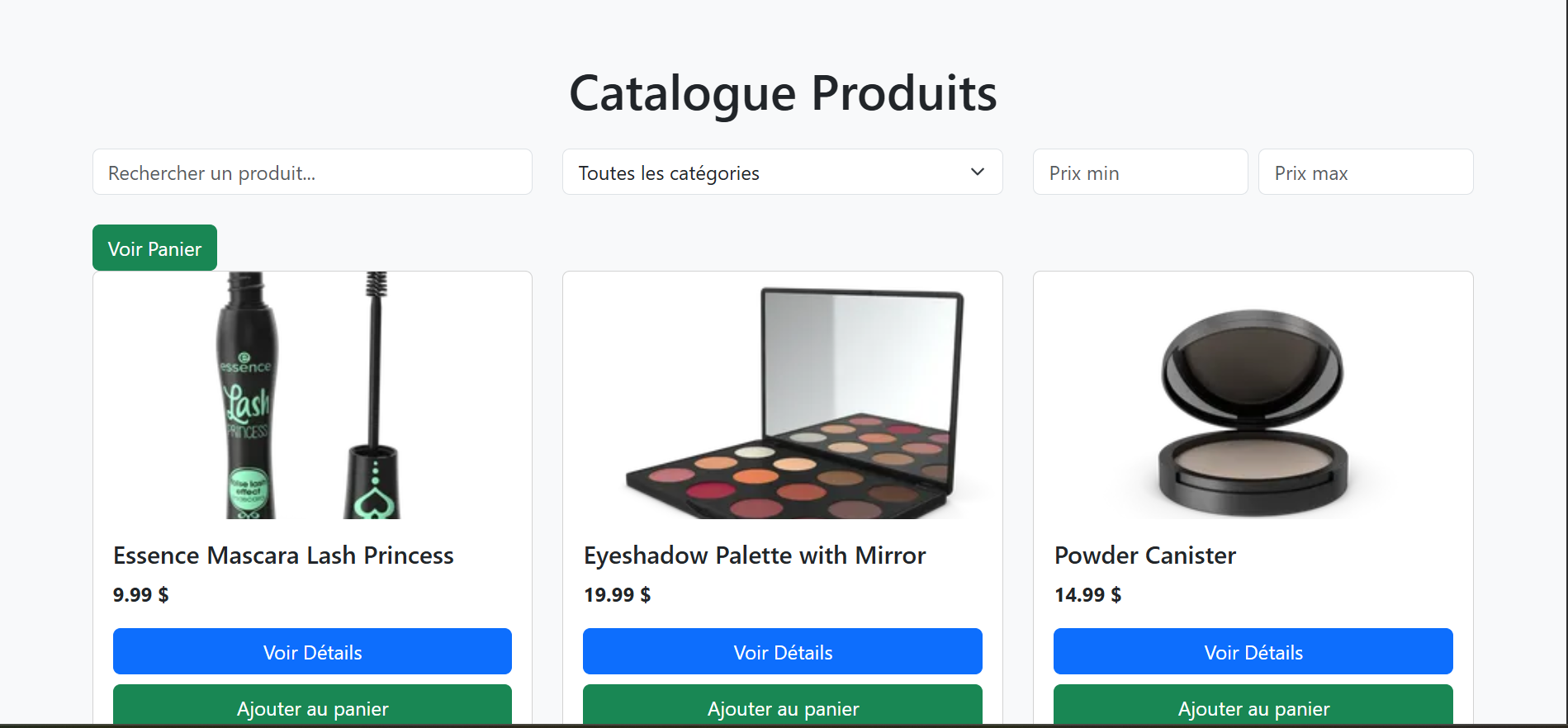
Task: Focus the Prix max field
Action: tap(1366, 172)
